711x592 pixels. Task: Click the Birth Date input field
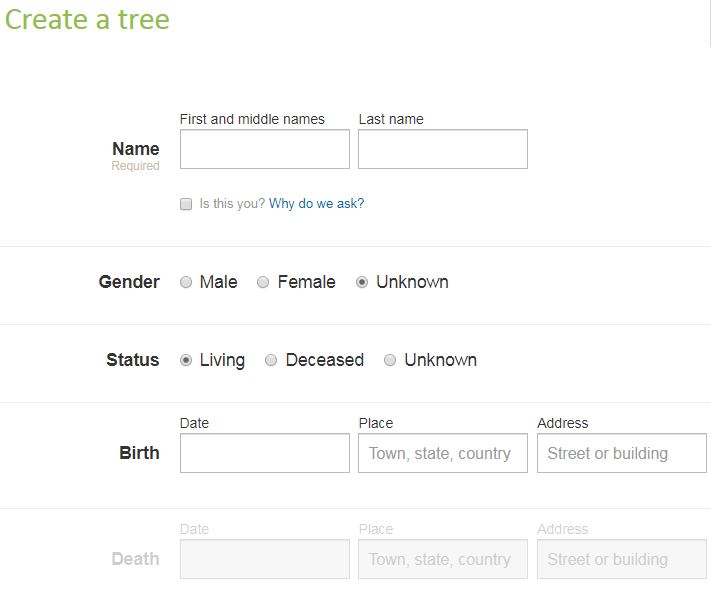(264, 453)
